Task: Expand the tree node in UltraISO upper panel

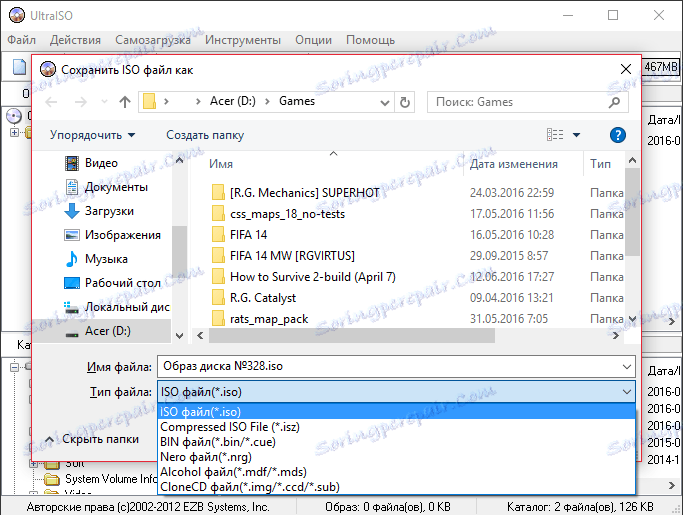Action: point(14,132)
